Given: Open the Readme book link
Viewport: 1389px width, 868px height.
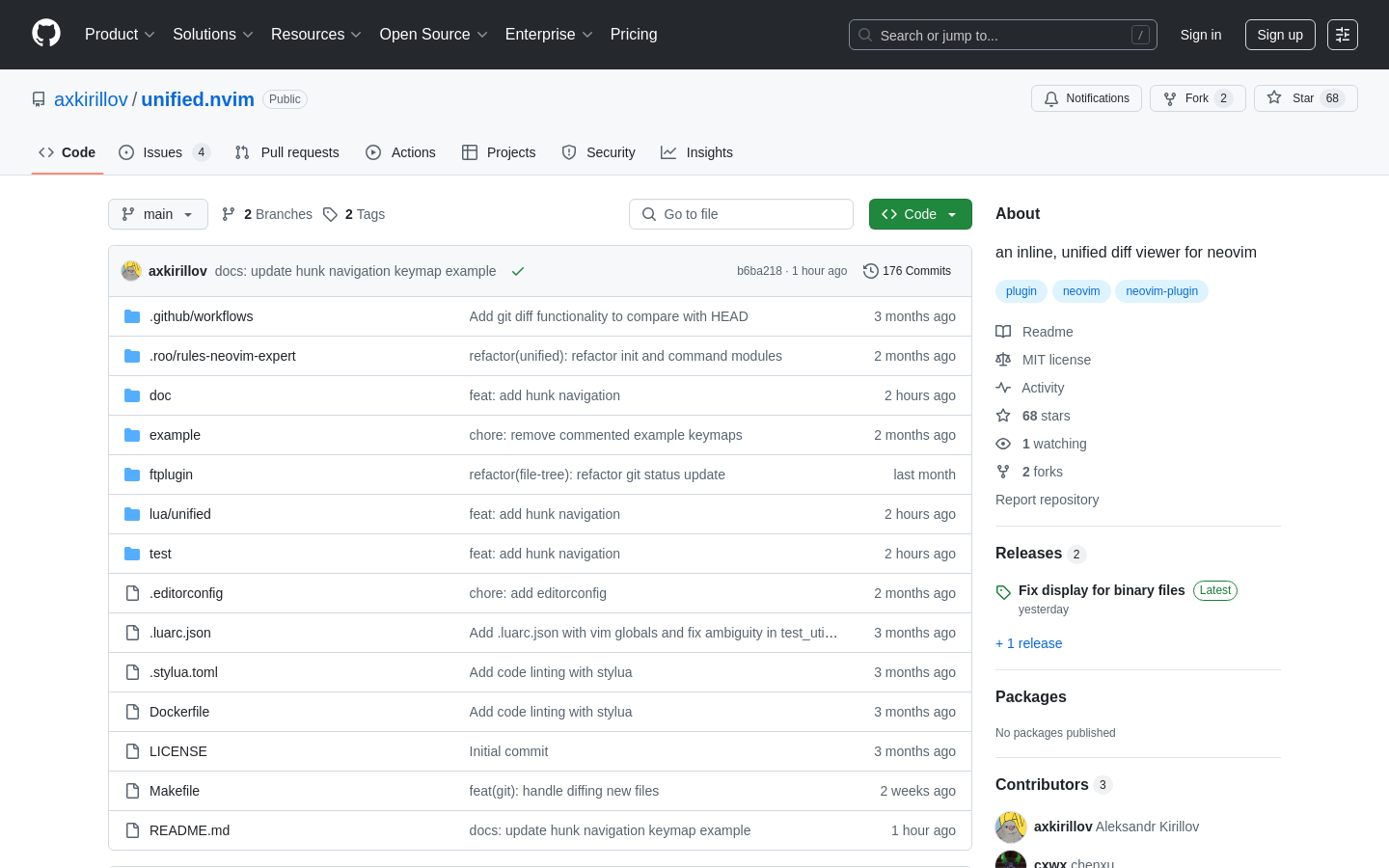Looking at the screenshot, I should (x=1034, y=332).
